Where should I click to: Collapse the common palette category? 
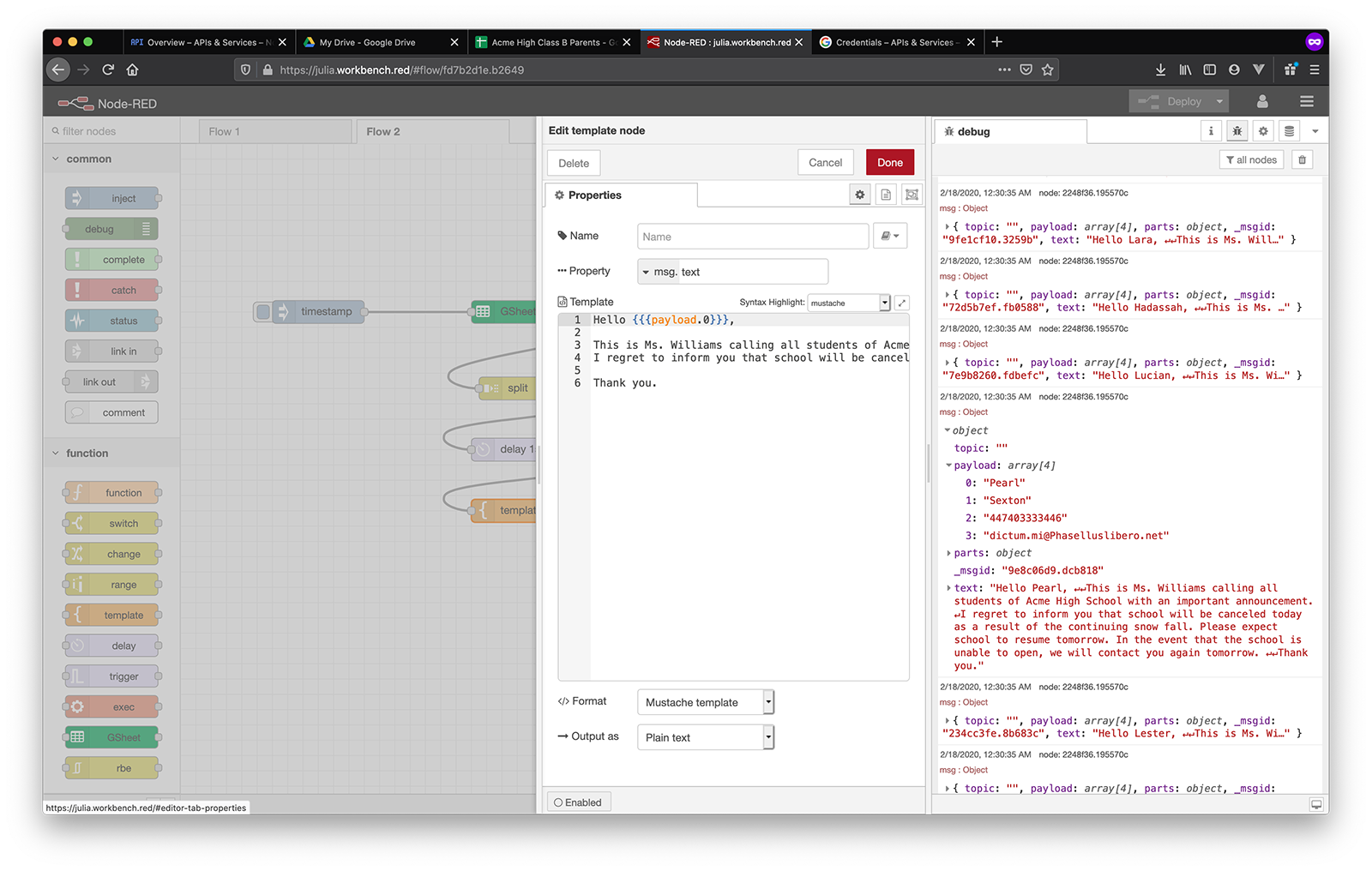(111, 159)
